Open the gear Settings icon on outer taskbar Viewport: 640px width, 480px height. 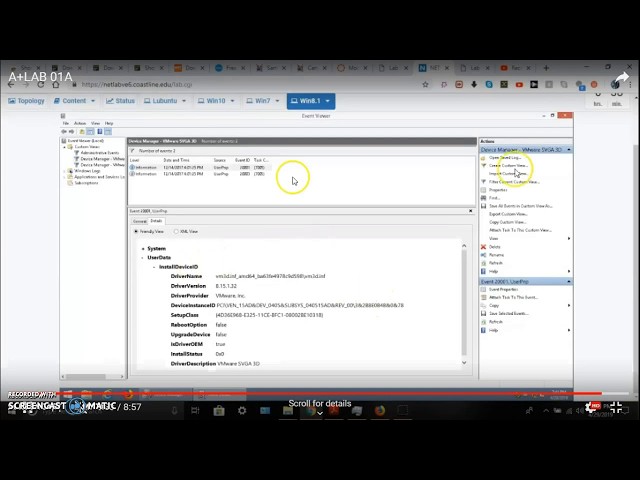(x=242, y=411)
